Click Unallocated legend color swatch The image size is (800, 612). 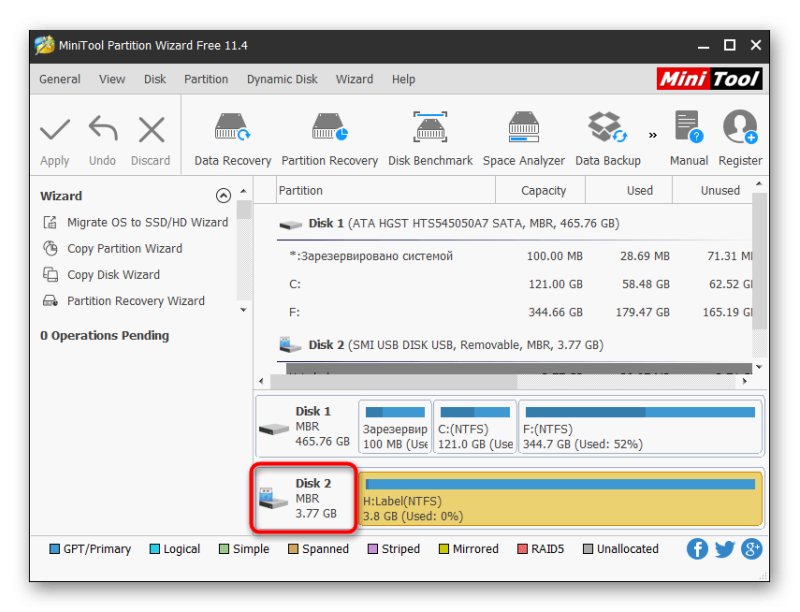[x=588, y=549]
